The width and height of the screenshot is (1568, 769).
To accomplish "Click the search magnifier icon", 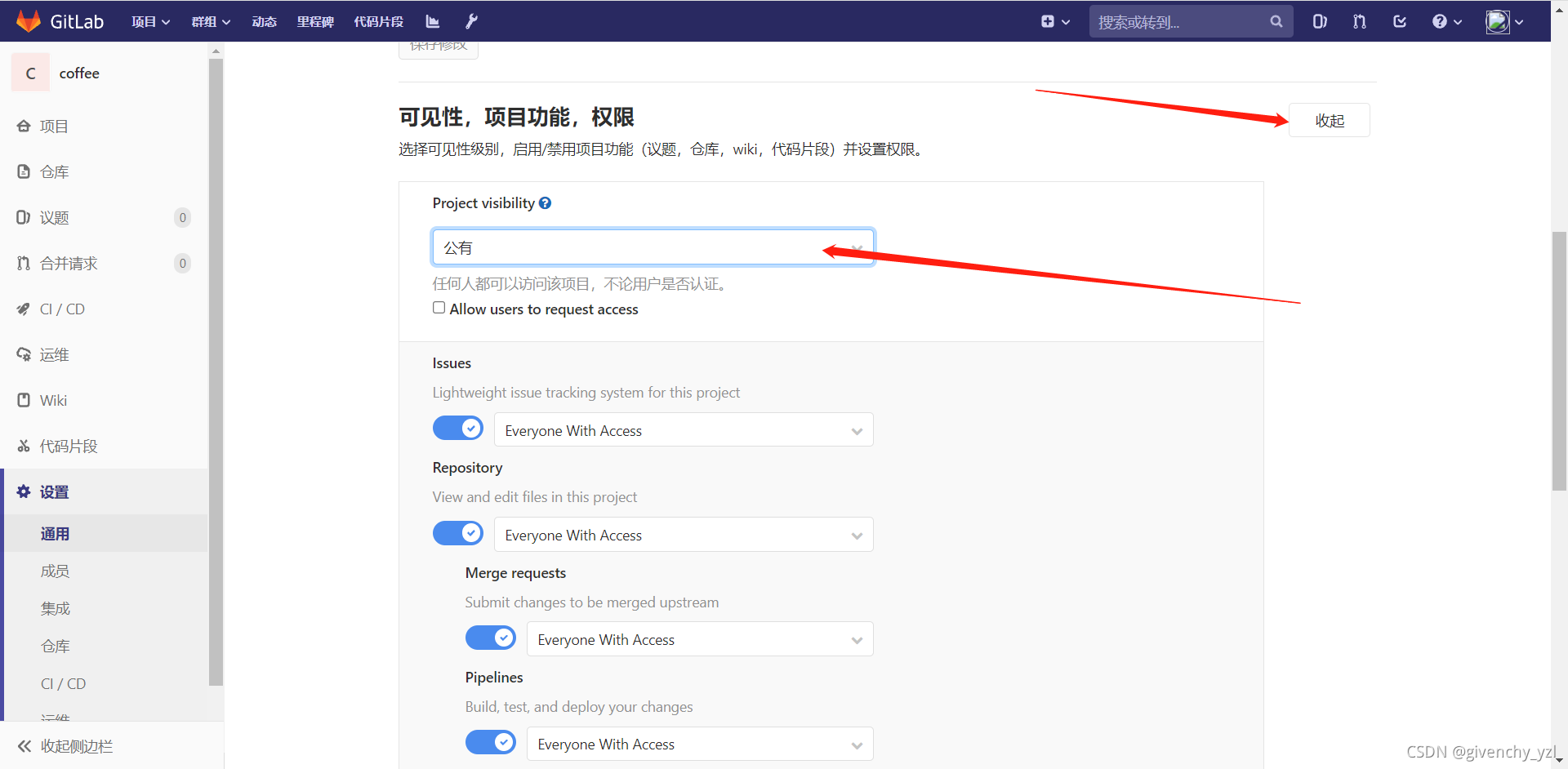I will (x=1276, y=22).
